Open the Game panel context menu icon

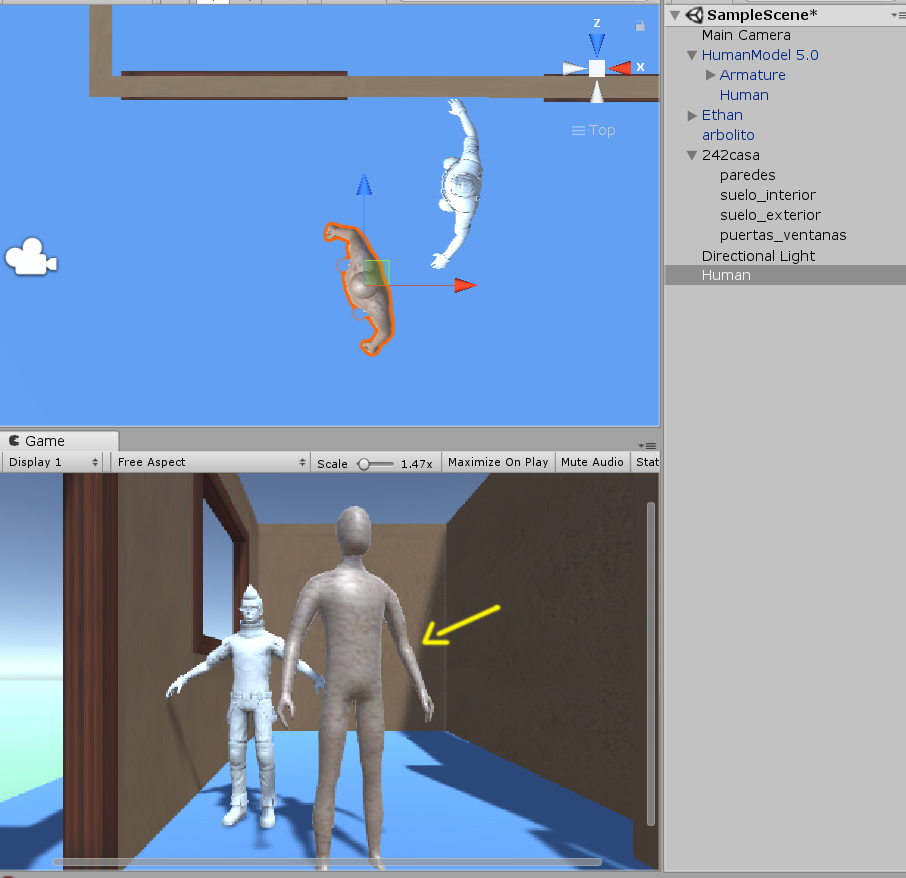(647, 445)
